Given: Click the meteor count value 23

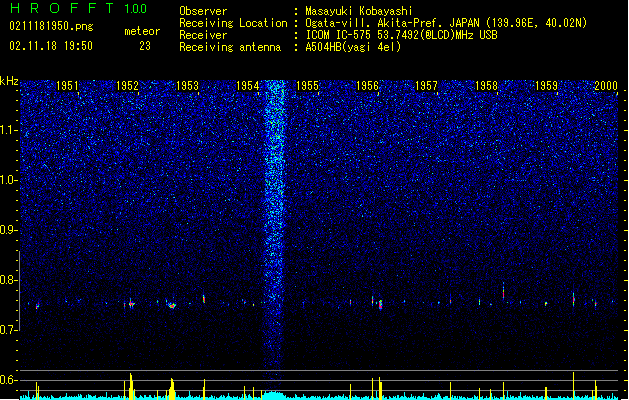Looking at the screenshot, I should click(x=145, y=46).
